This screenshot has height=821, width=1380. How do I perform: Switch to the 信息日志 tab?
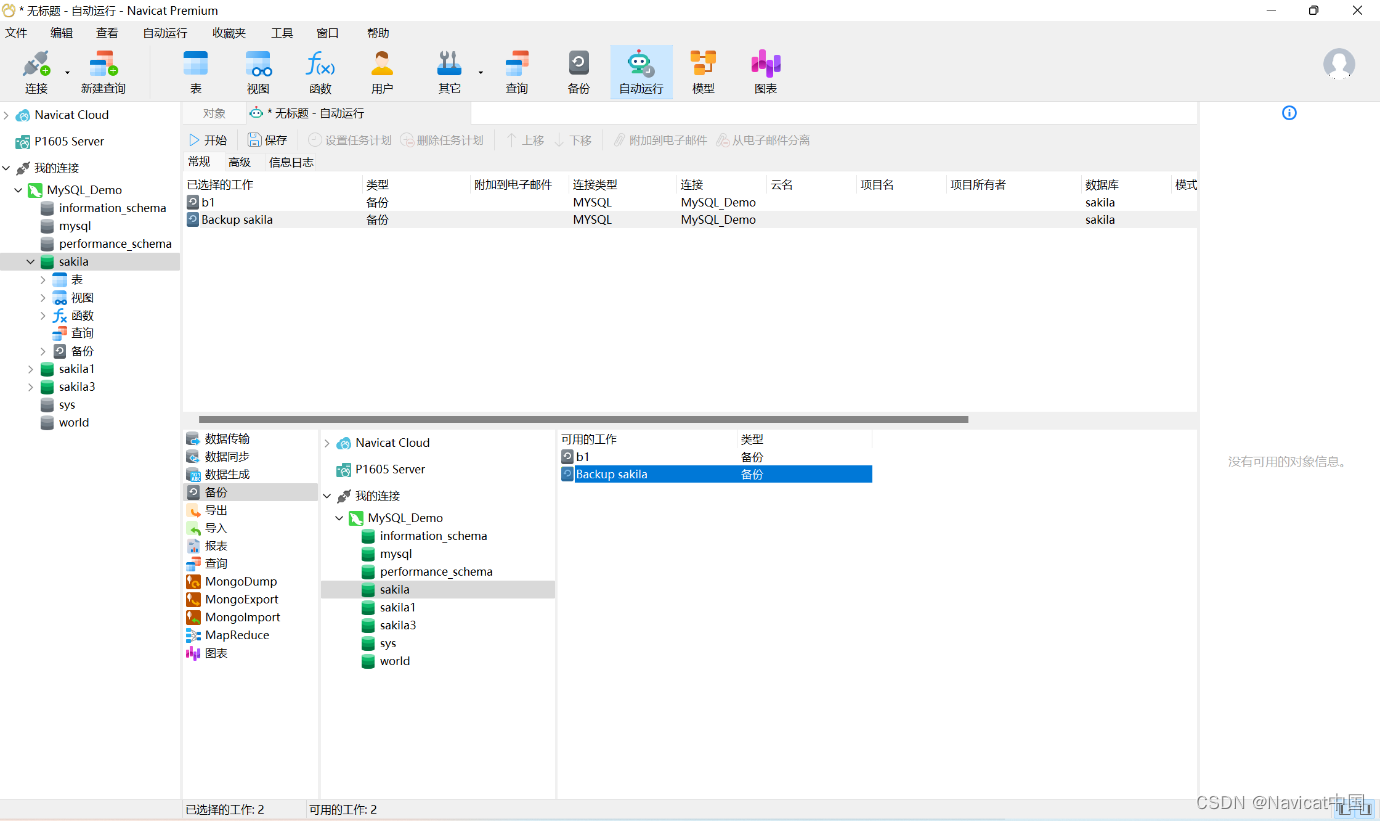(291, 162)
